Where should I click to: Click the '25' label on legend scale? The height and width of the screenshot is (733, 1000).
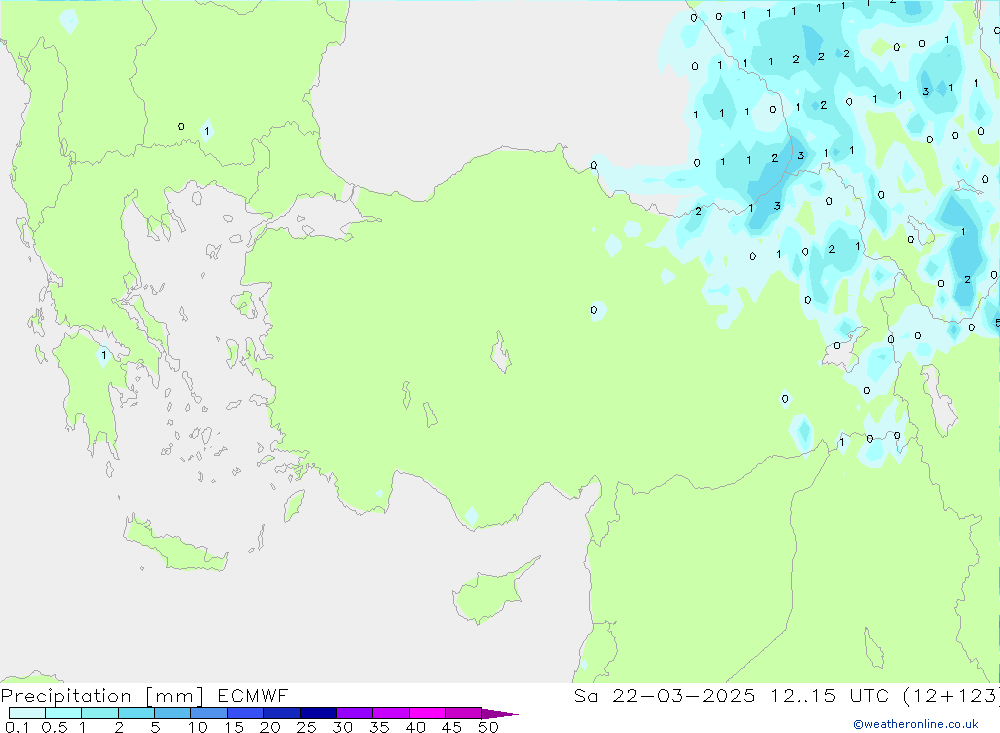coord(306,727)
